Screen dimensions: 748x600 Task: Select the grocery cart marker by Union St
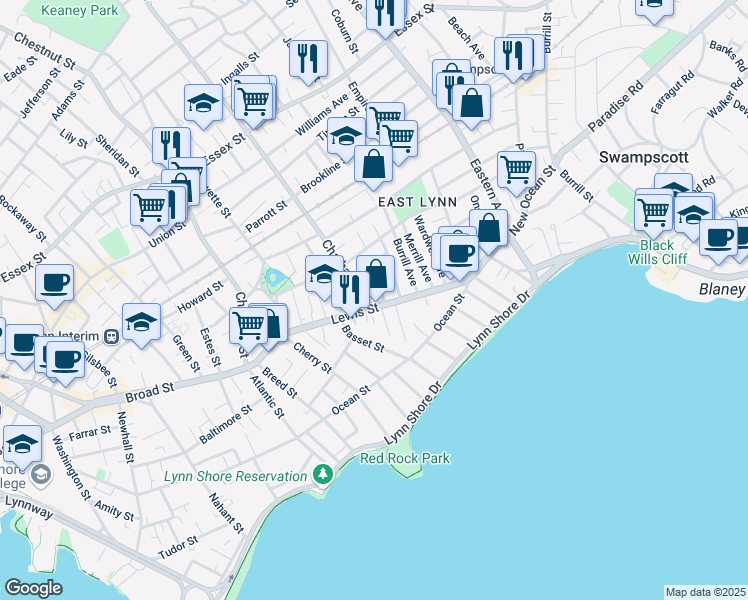(x=149, y=208)
